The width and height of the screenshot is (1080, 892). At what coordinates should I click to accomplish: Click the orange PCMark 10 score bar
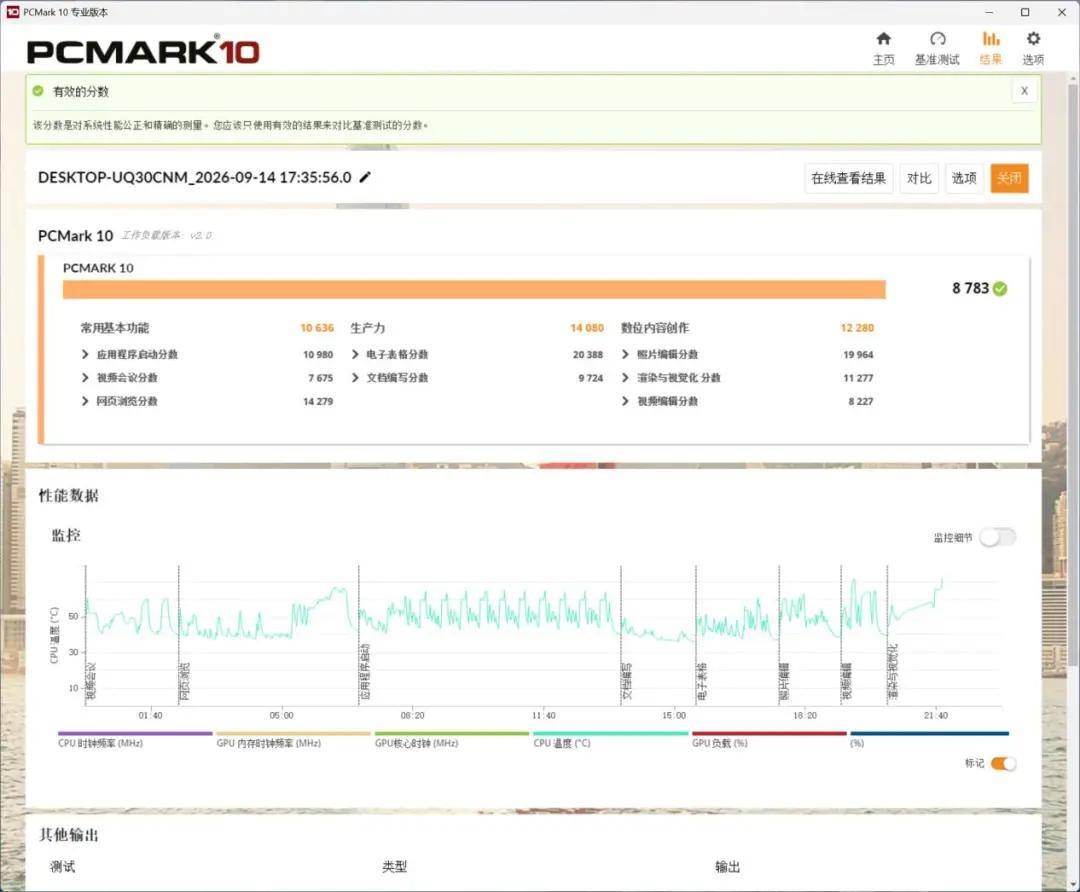474,289
